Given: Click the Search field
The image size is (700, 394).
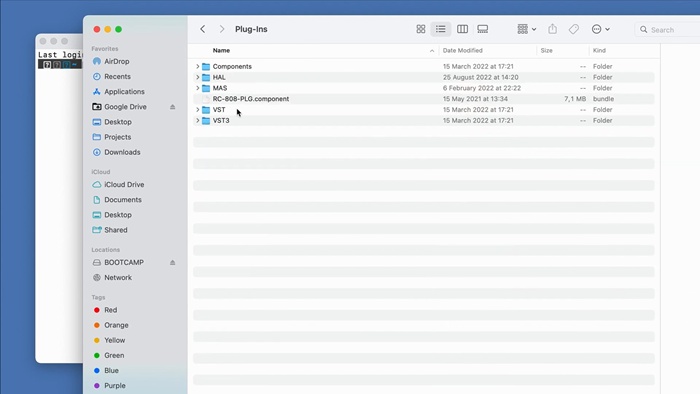Looking at the screenshot, I should pyautogui.click(x=667, y=30).
